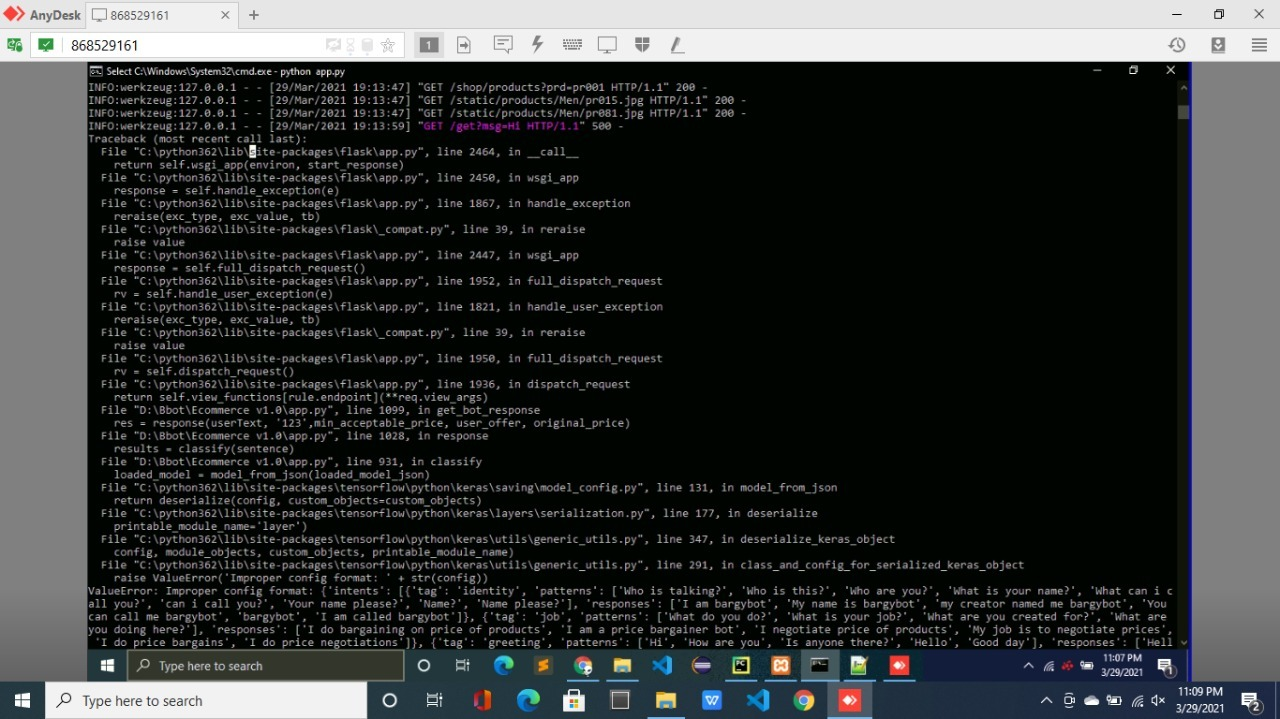The image size is (1280, 719).
Task: Open local notification center icon
Action: click(1251, 701)
